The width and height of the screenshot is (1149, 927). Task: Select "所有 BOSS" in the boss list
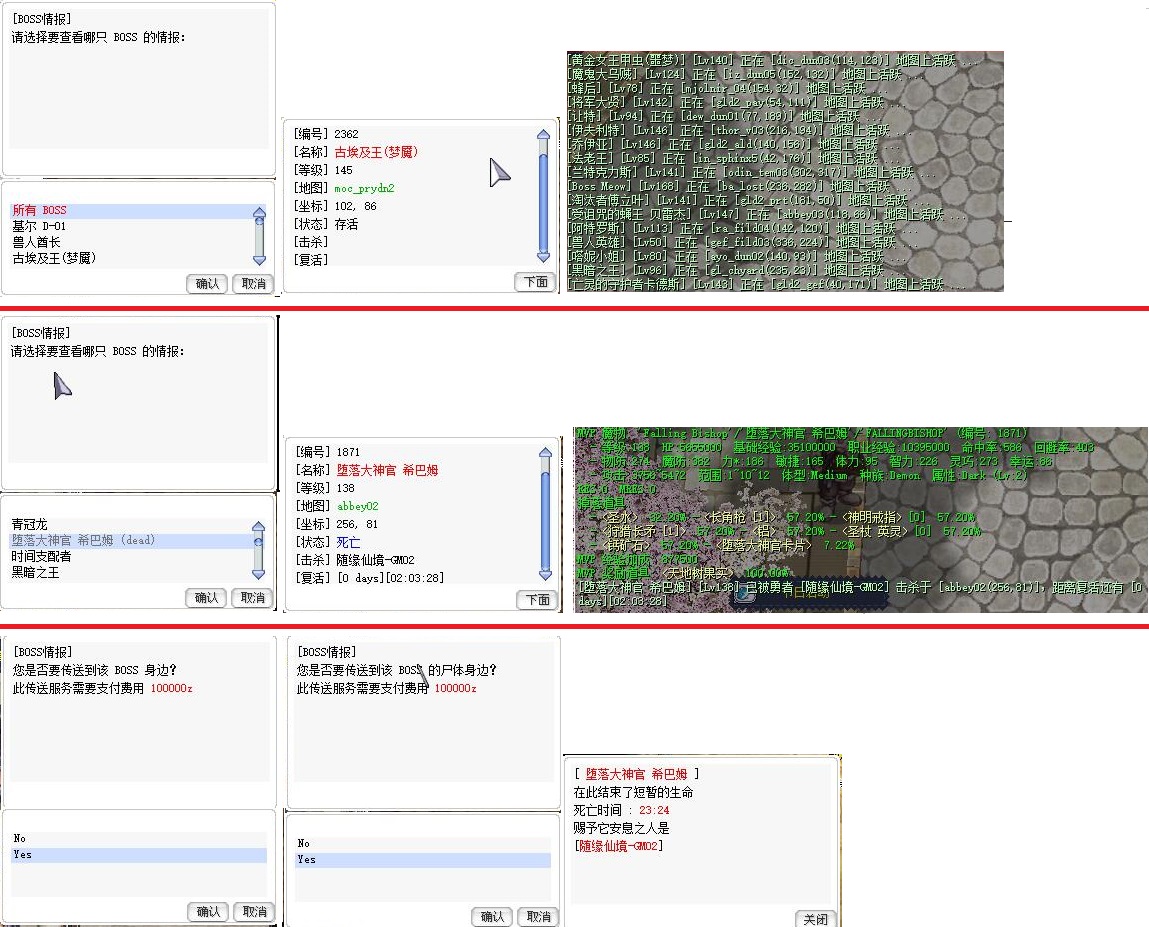click(39, 211)
